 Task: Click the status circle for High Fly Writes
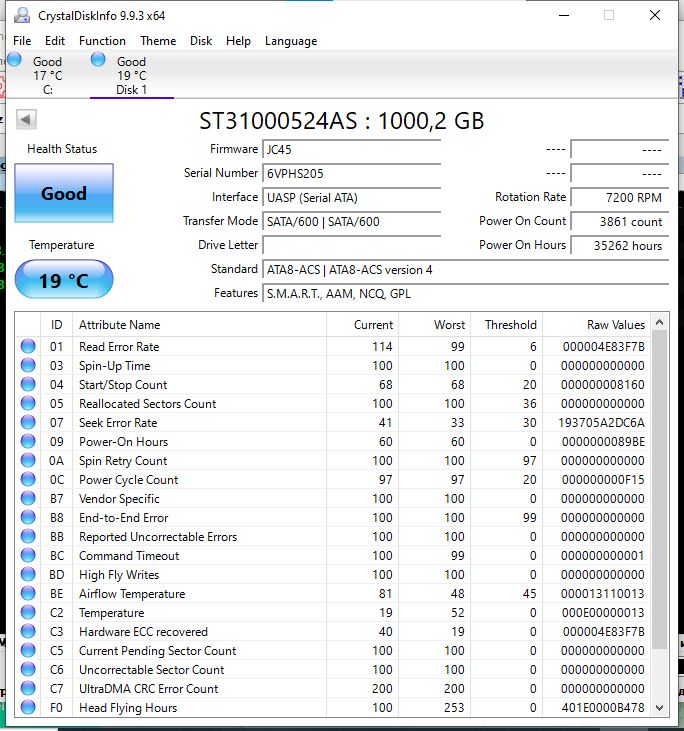pyautogui.click(x=28, y=574)
